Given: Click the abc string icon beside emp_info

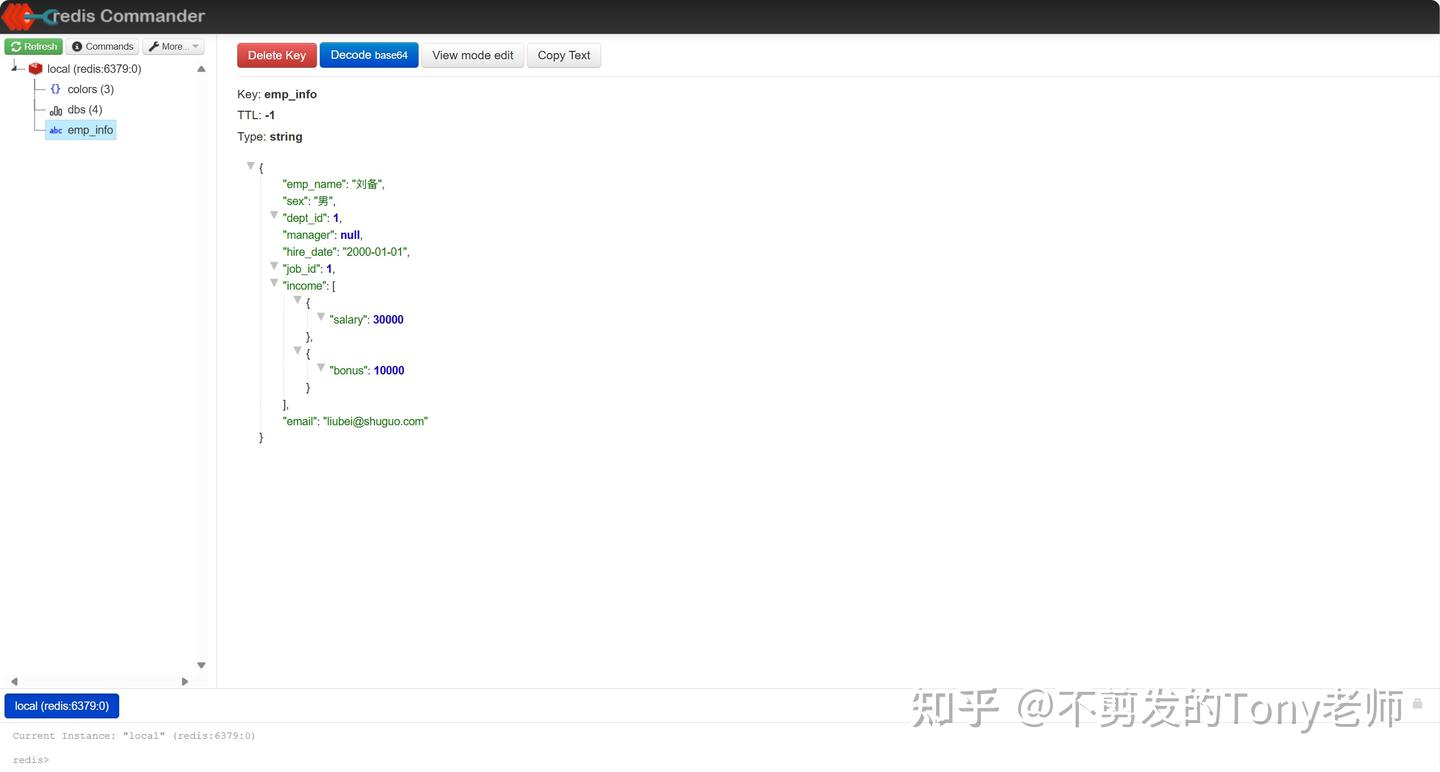Looking at the screenshot, I should 56,130.
